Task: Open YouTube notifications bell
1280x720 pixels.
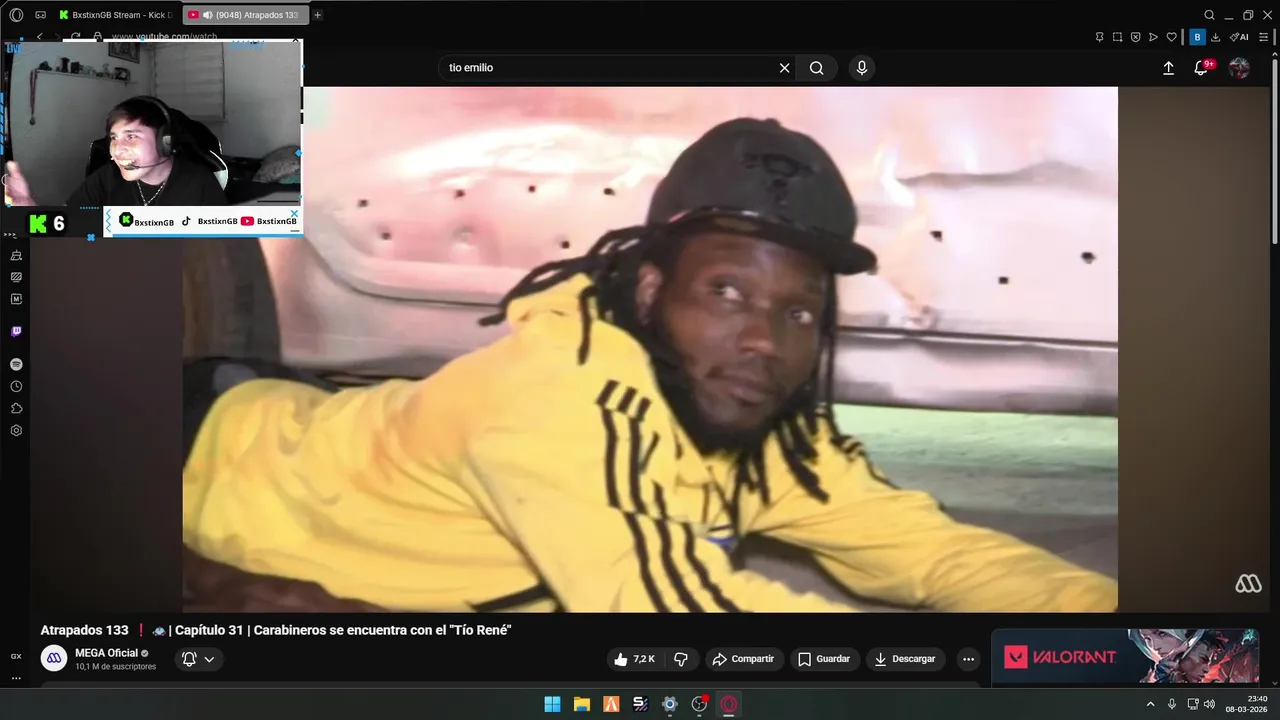Action: (x=1201, y=68)
